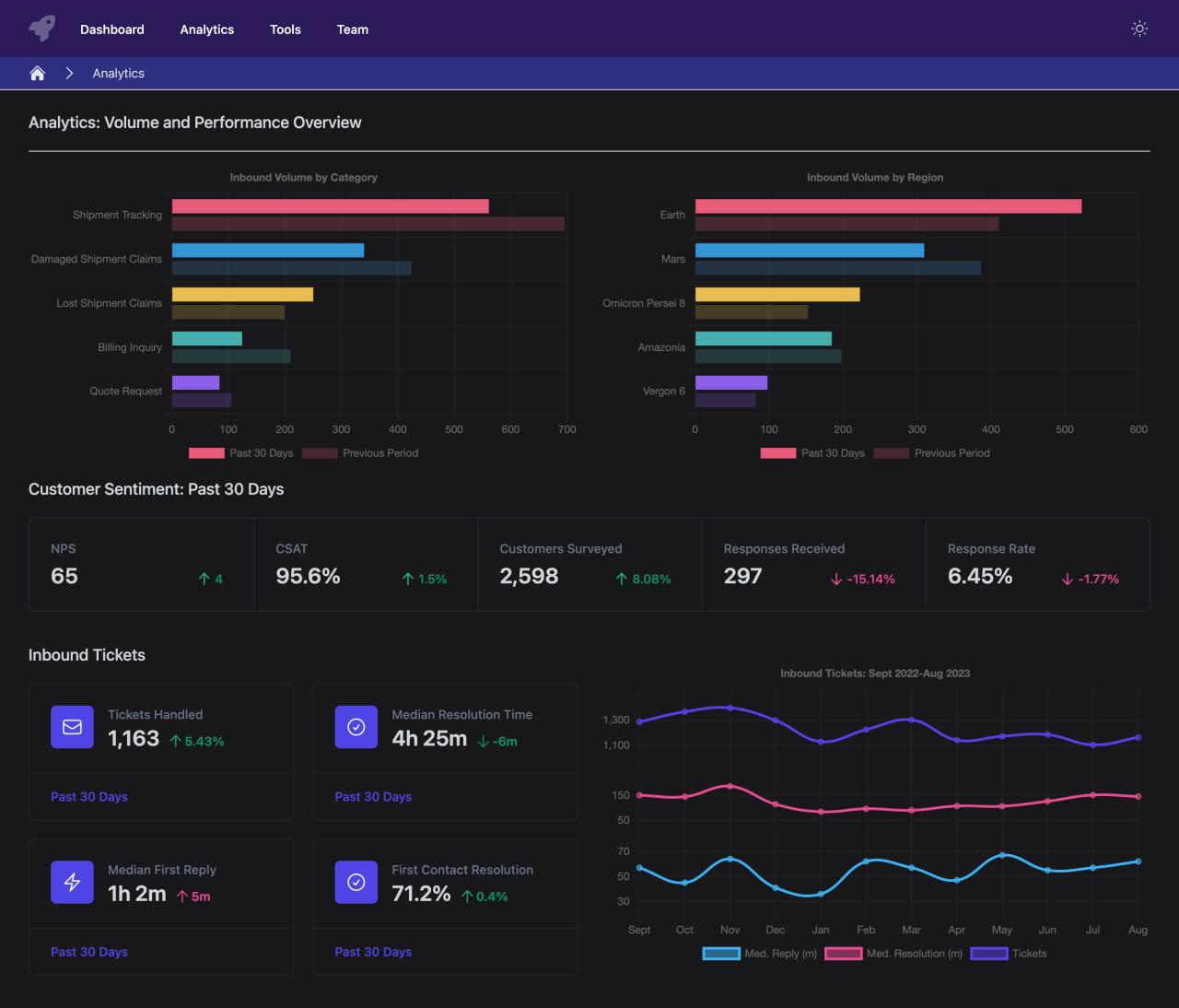1179x1008 pixels.
Task: Click Inbound Tickets: Sept 2022-Aug 2023 title
Action: click(x=875, y=674)
